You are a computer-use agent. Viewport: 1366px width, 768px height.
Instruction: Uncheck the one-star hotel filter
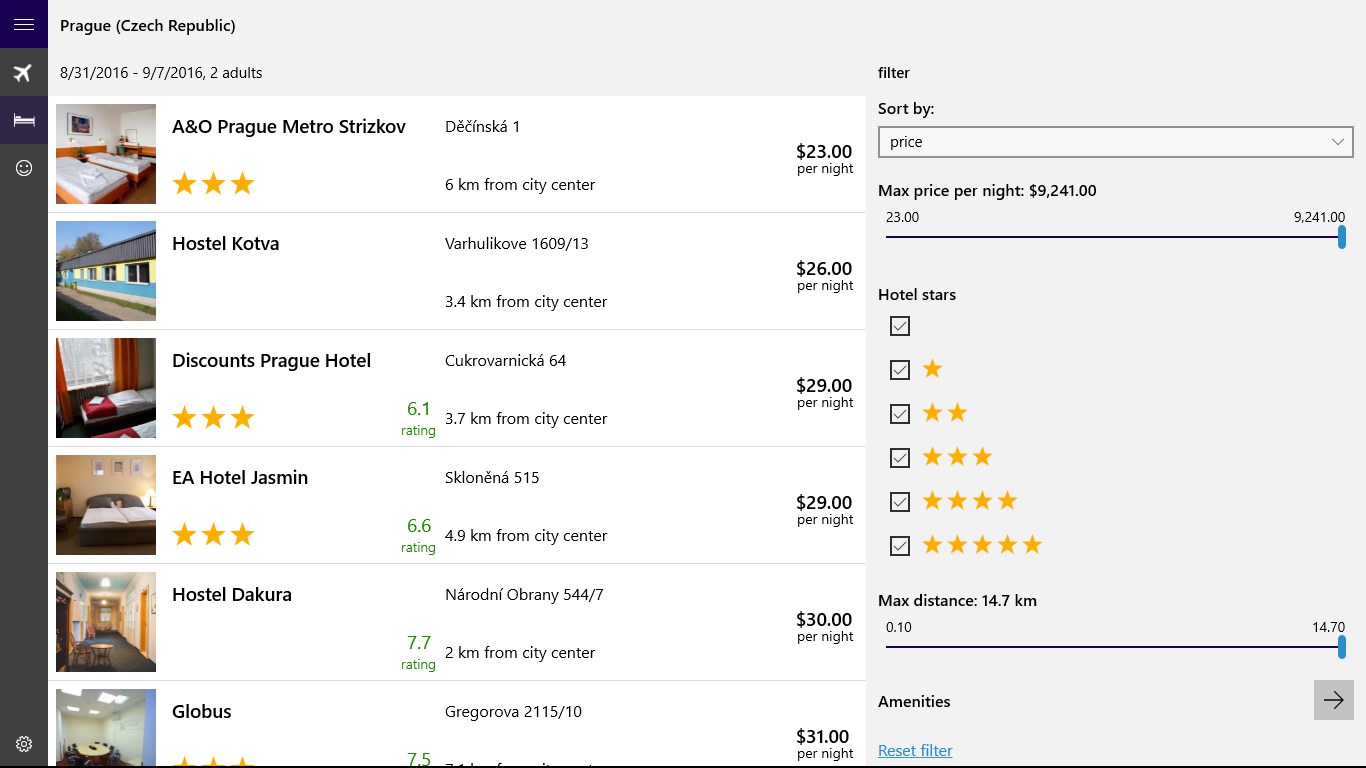[900, 370]
